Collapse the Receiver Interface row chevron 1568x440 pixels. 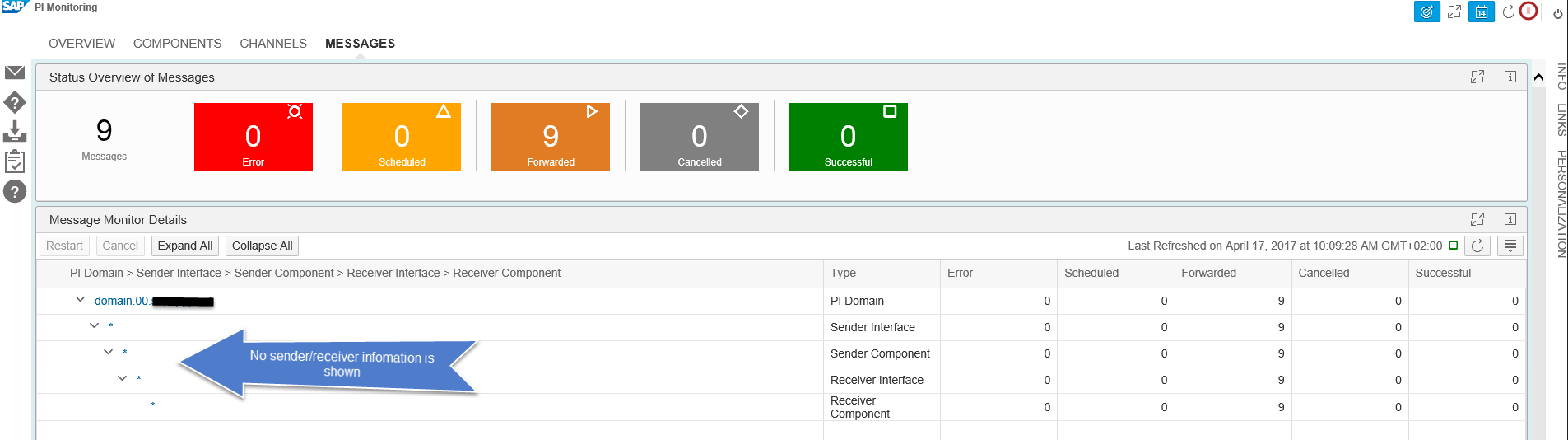(122, 378)
